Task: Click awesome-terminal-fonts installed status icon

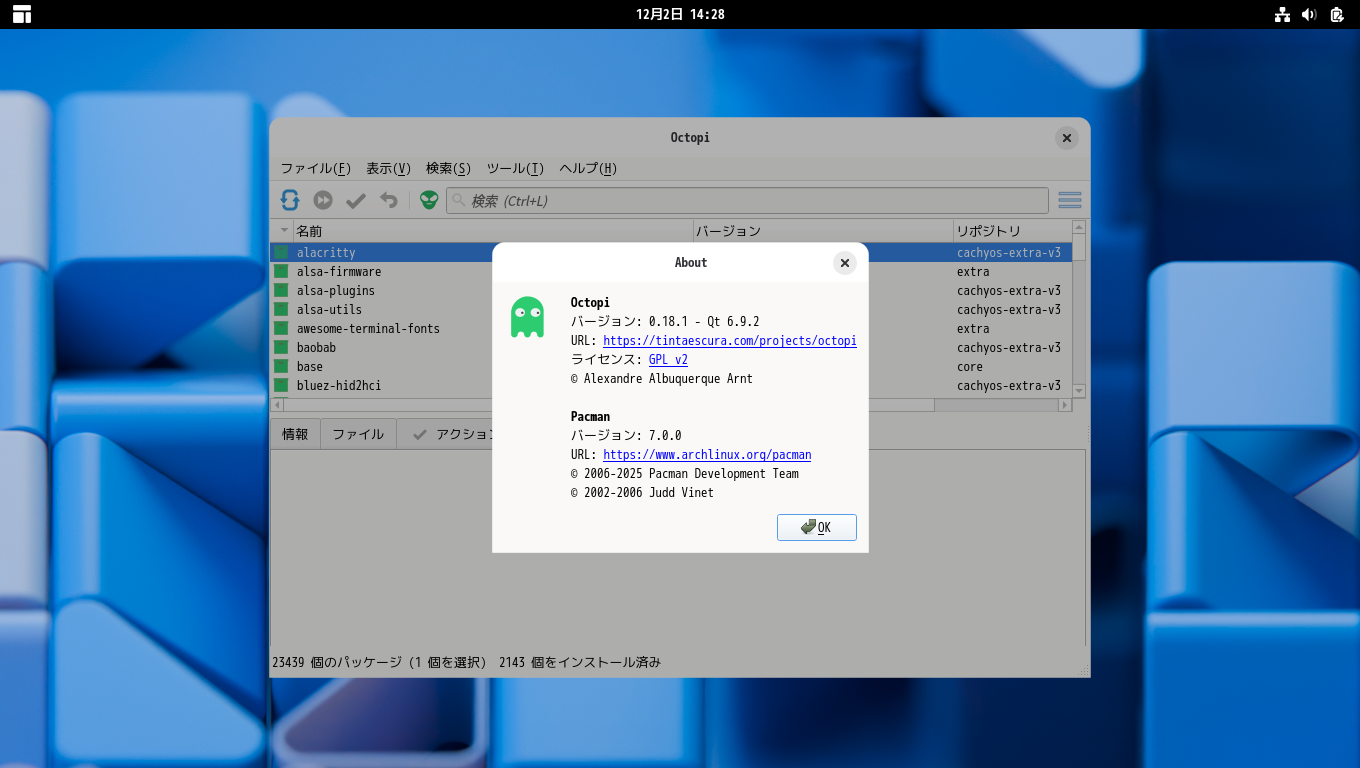Action: (x=281, y=329)
